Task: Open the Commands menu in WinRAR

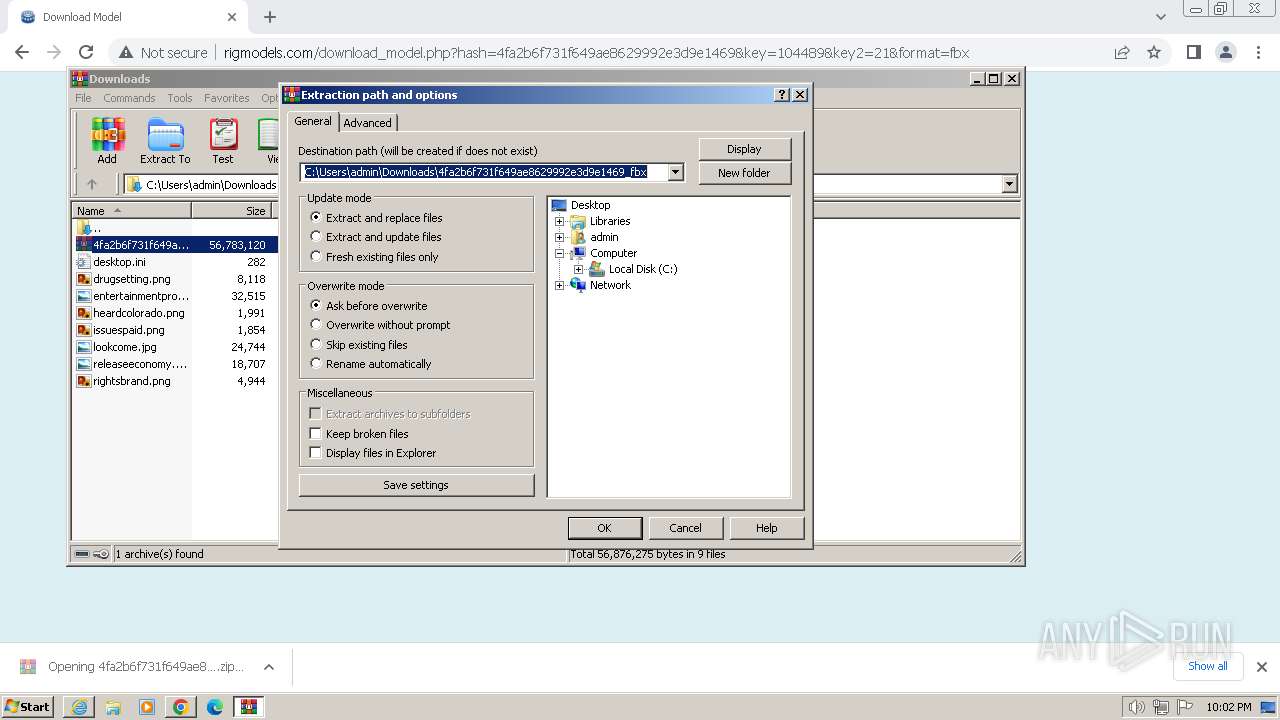Action: [129, 98]
